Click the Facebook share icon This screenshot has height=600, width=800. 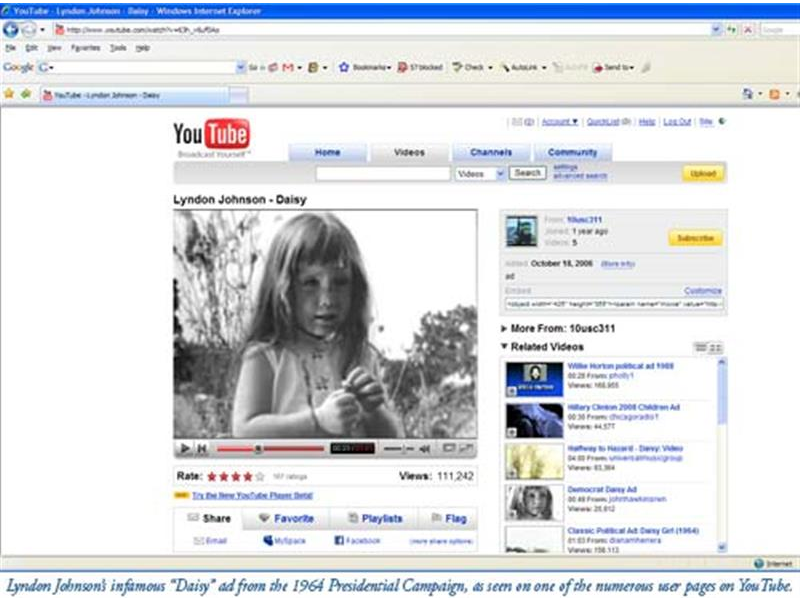coord(339,540)
